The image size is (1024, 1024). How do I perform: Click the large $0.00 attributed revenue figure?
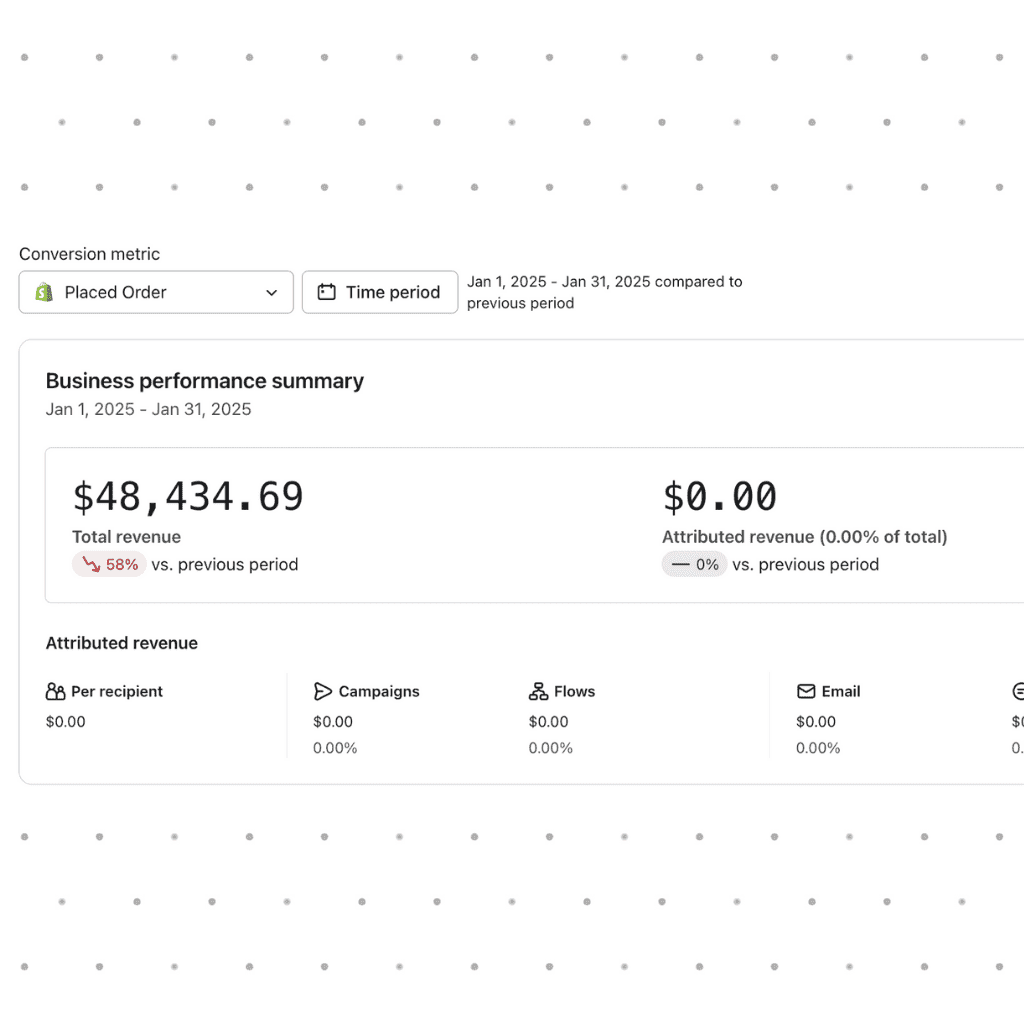[719, 497]
